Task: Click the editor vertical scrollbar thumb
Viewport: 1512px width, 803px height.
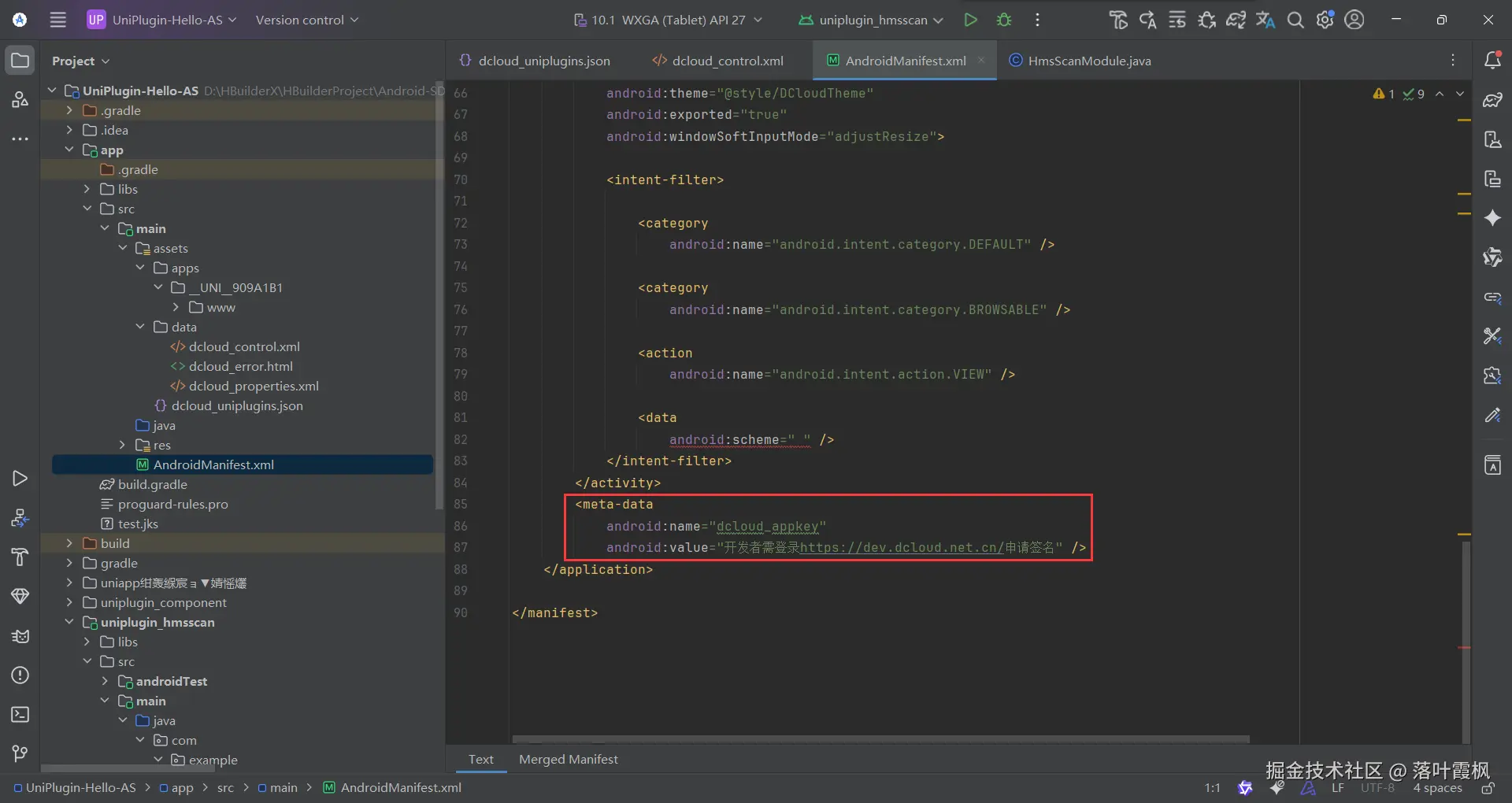Action: click(1466, 642)
